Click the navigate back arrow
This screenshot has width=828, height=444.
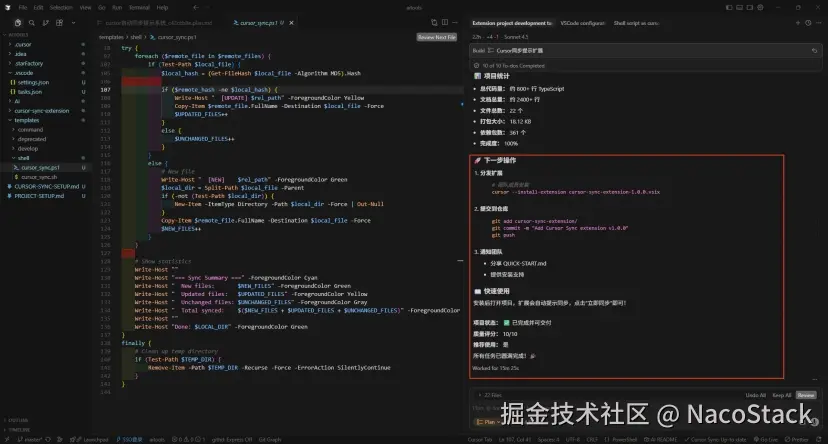(195, 7)
